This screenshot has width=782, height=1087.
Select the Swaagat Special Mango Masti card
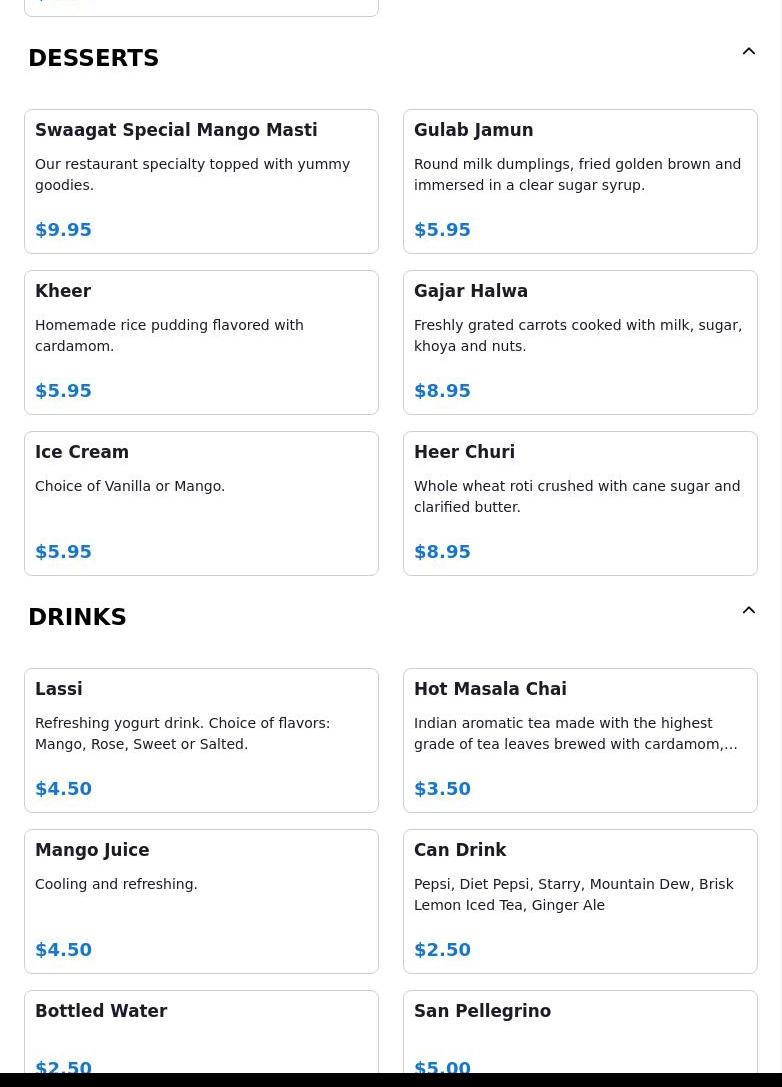click(x=201, y=182)
